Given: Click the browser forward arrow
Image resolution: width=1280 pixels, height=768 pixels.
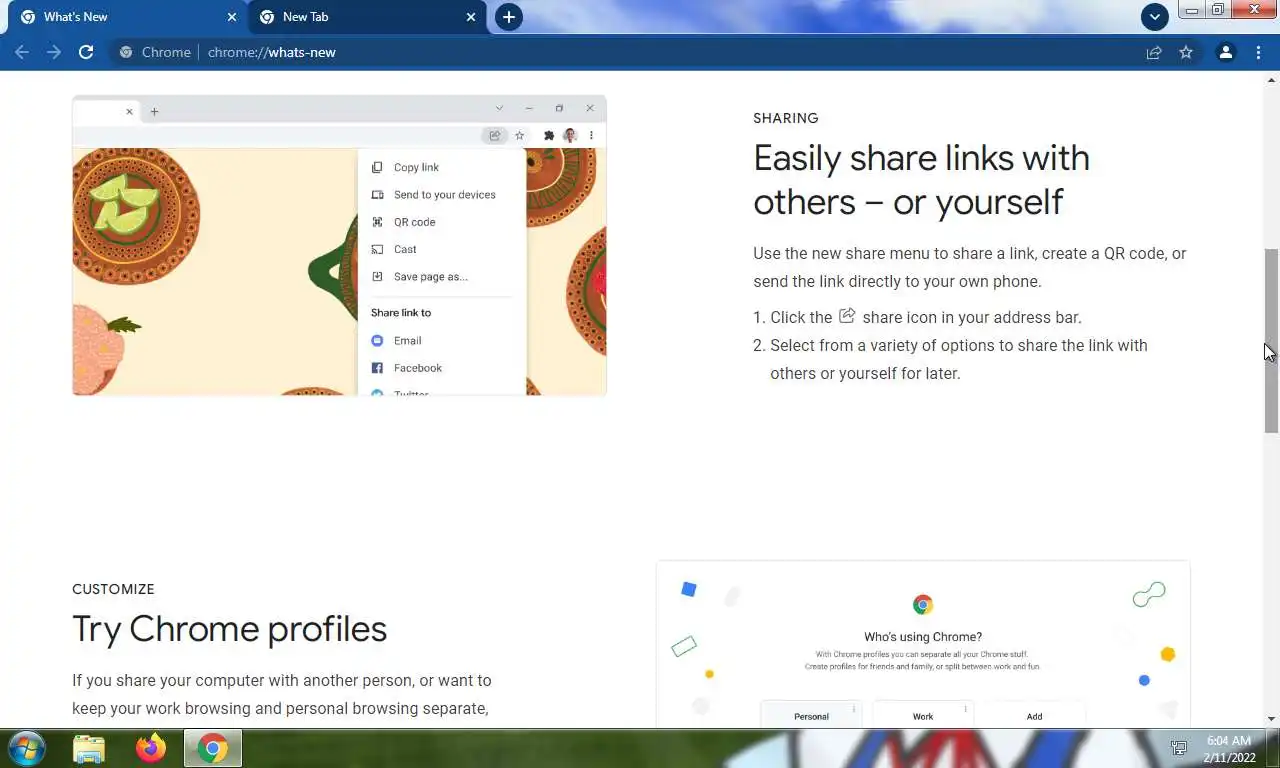Looking at the screenshot, I should [x=54, y=52].
